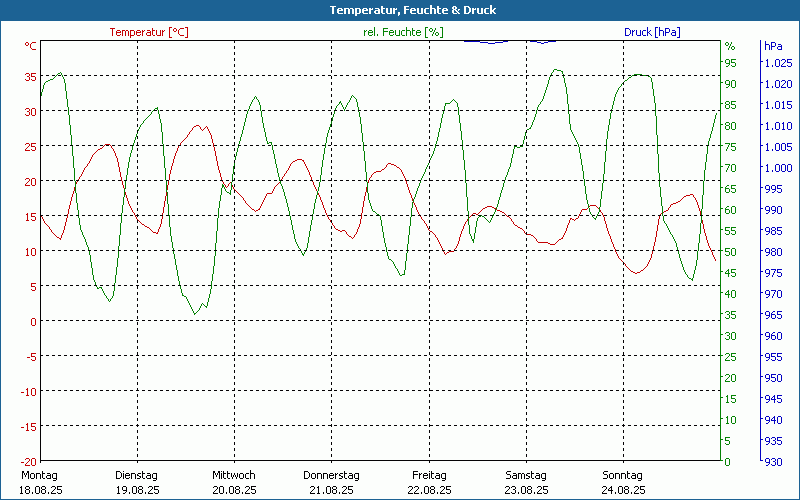Image resolution: width=800 pixels, height=500 pixels.
Task: Select the red Temperatur [°C] legend label
Action: pos(149,32)
